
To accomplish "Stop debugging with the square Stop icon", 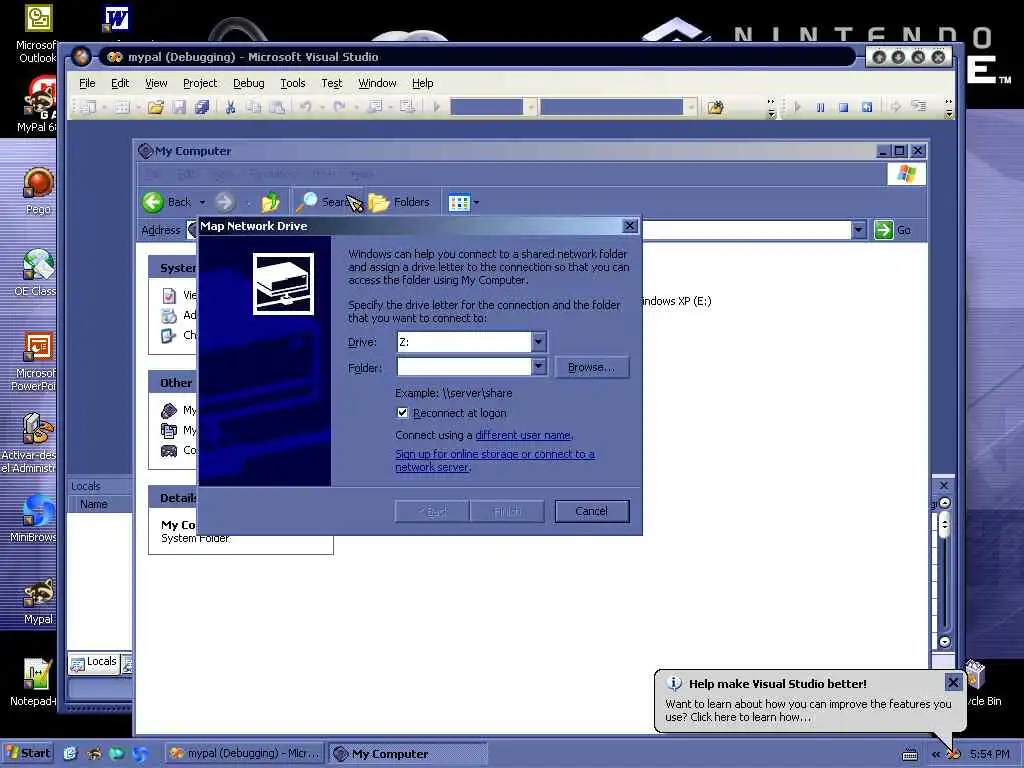I will pyautogui.click(x=843, y=107).
